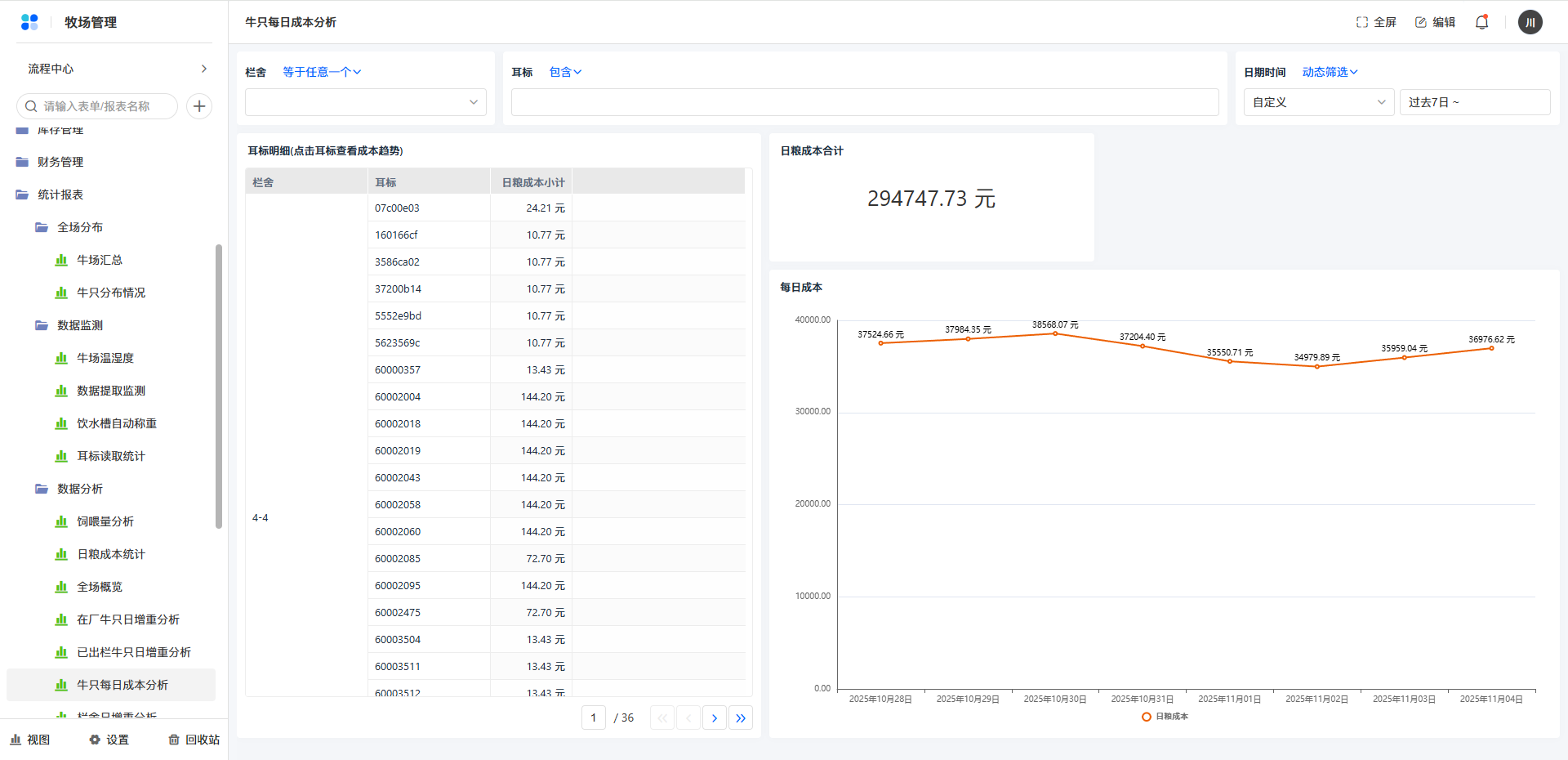Screen dimensions: 1568x760
Task: Click the 牧场管理 app logo icon
Action: point(29,22)
